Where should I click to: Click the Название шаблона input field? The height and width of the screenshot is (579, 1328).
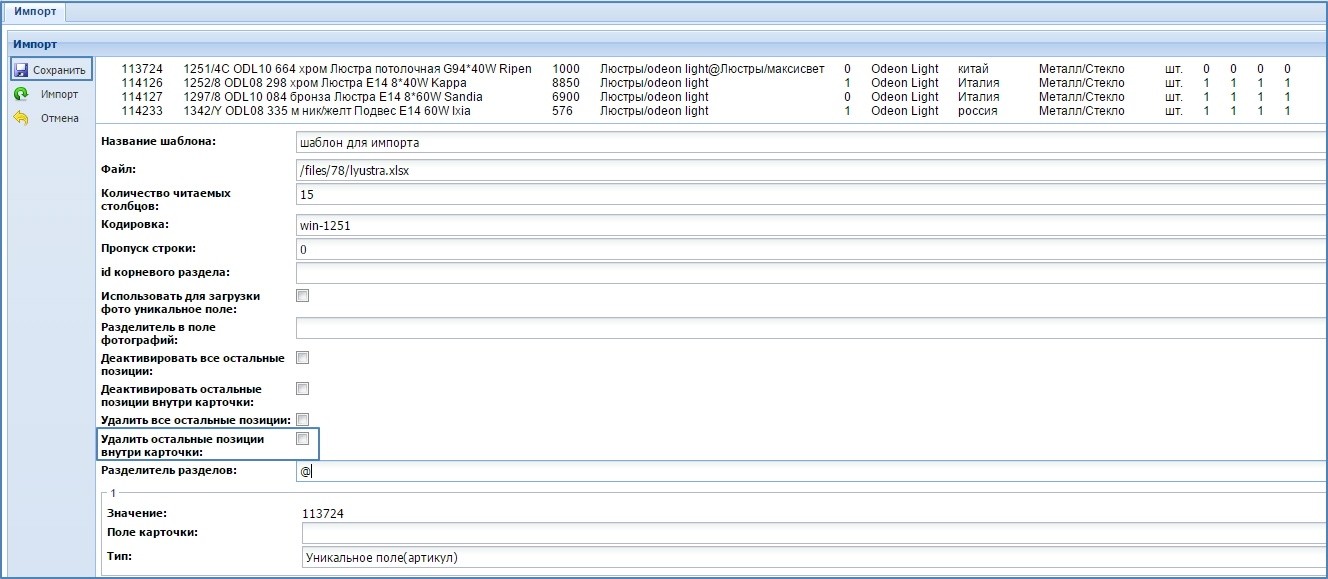pyautogui.click(x=810, y=142)
